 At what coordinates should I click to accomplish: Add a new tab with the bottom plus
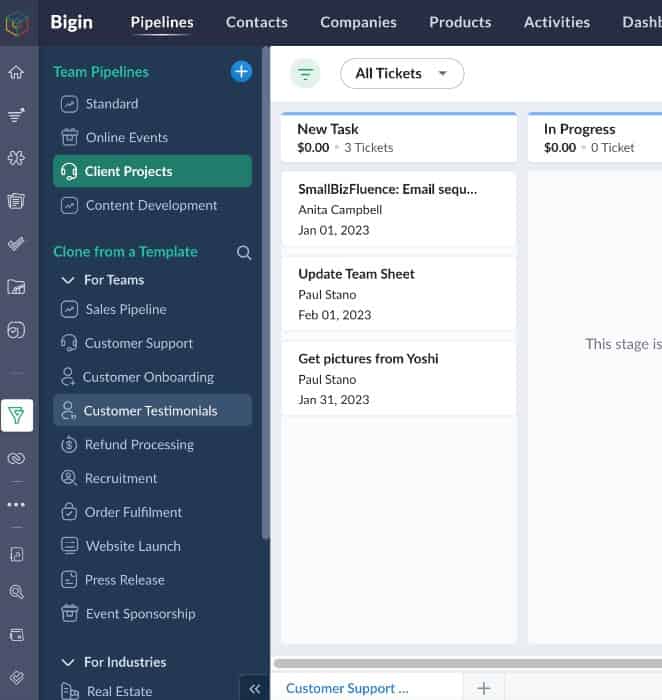pyautogui.click(x=483, y=688)
